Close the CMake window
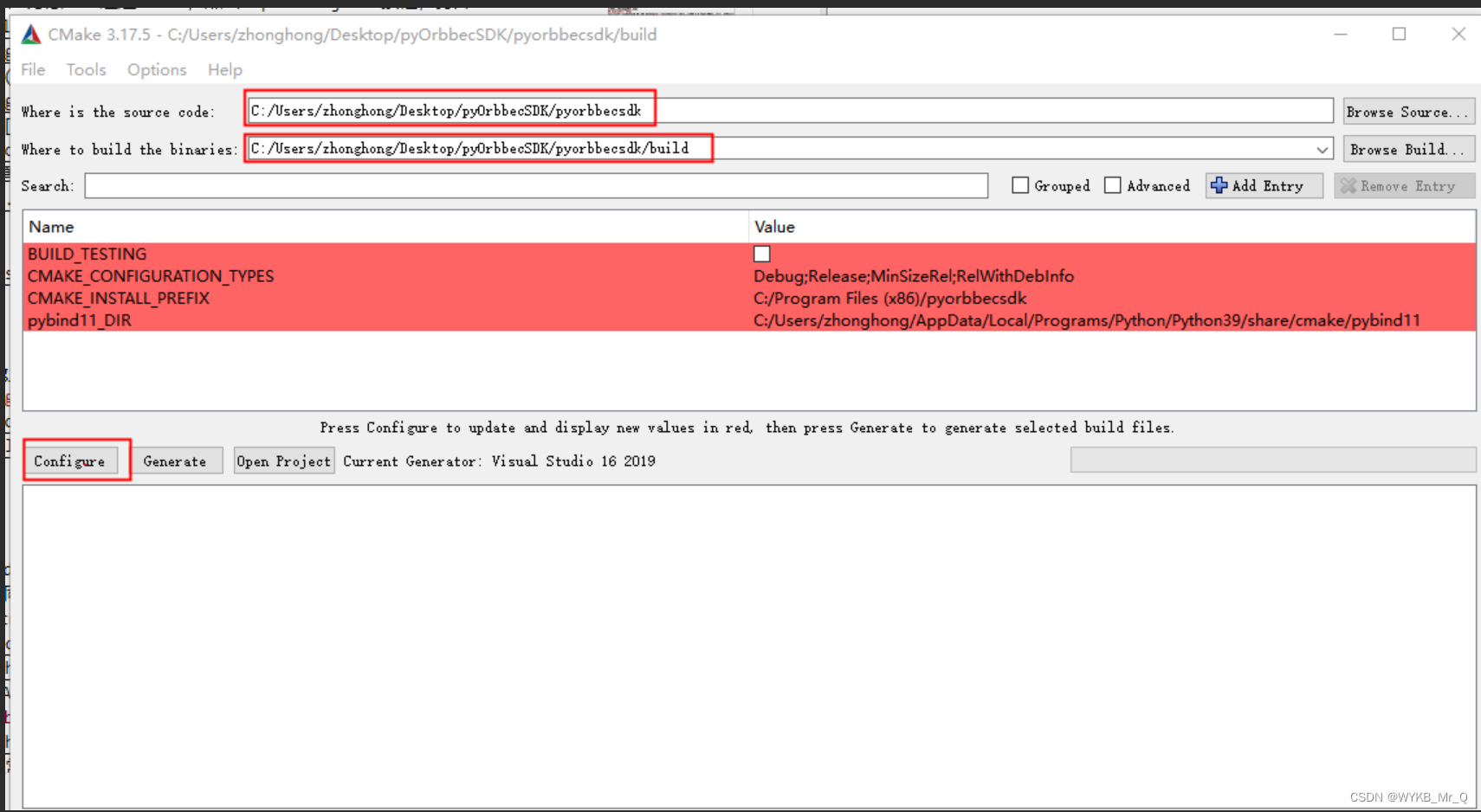This screenshot has width=1481, height=812. (1458, 35)
